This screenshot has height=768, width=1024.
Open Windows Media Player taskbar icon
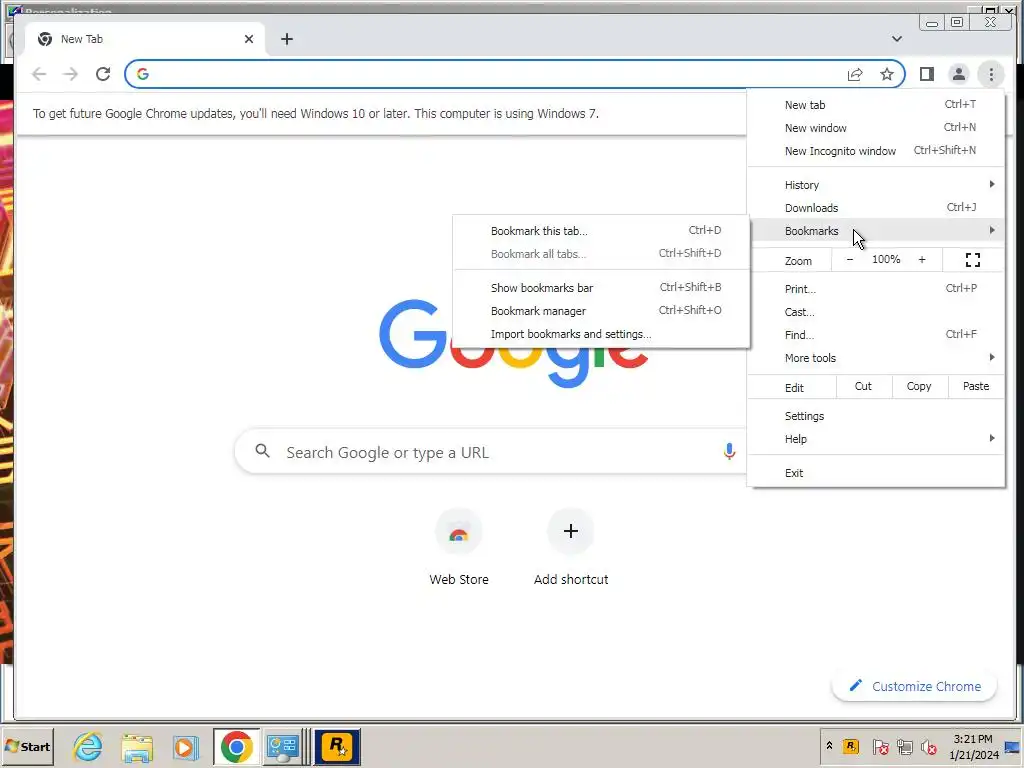tap(185, 747)
